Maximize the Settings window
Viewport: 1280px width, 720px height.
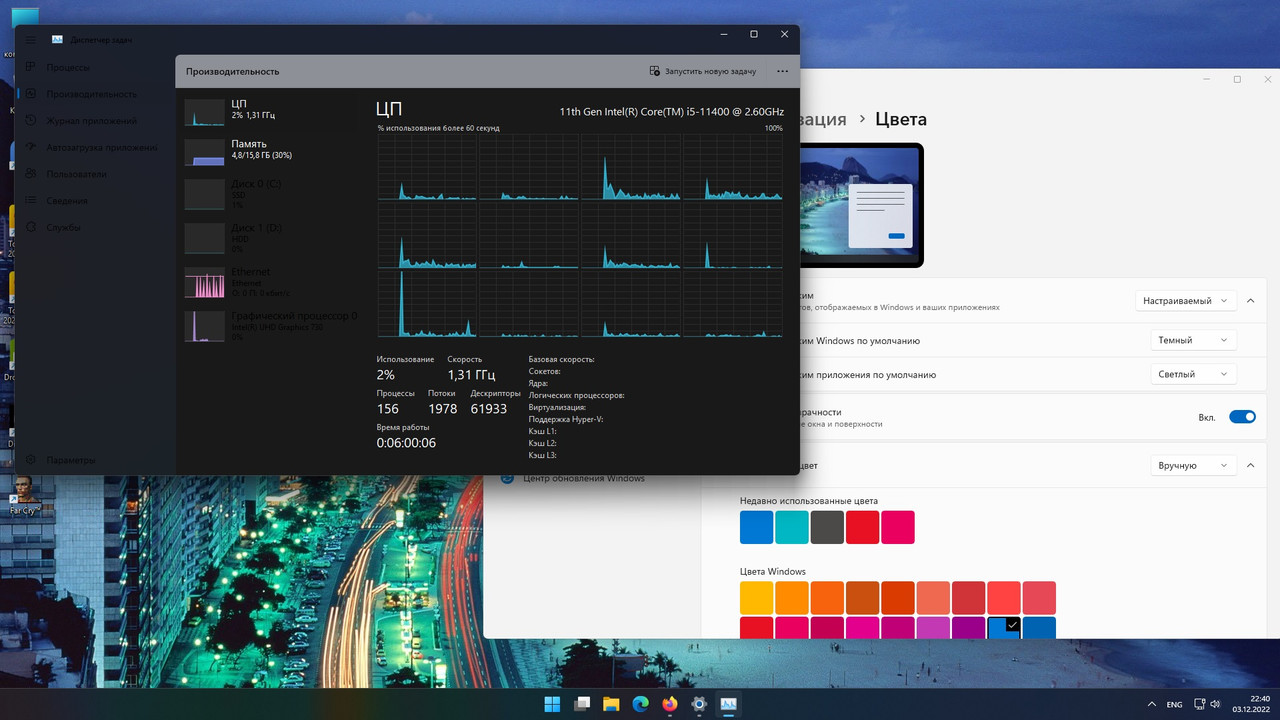(x=1237, y=79)
